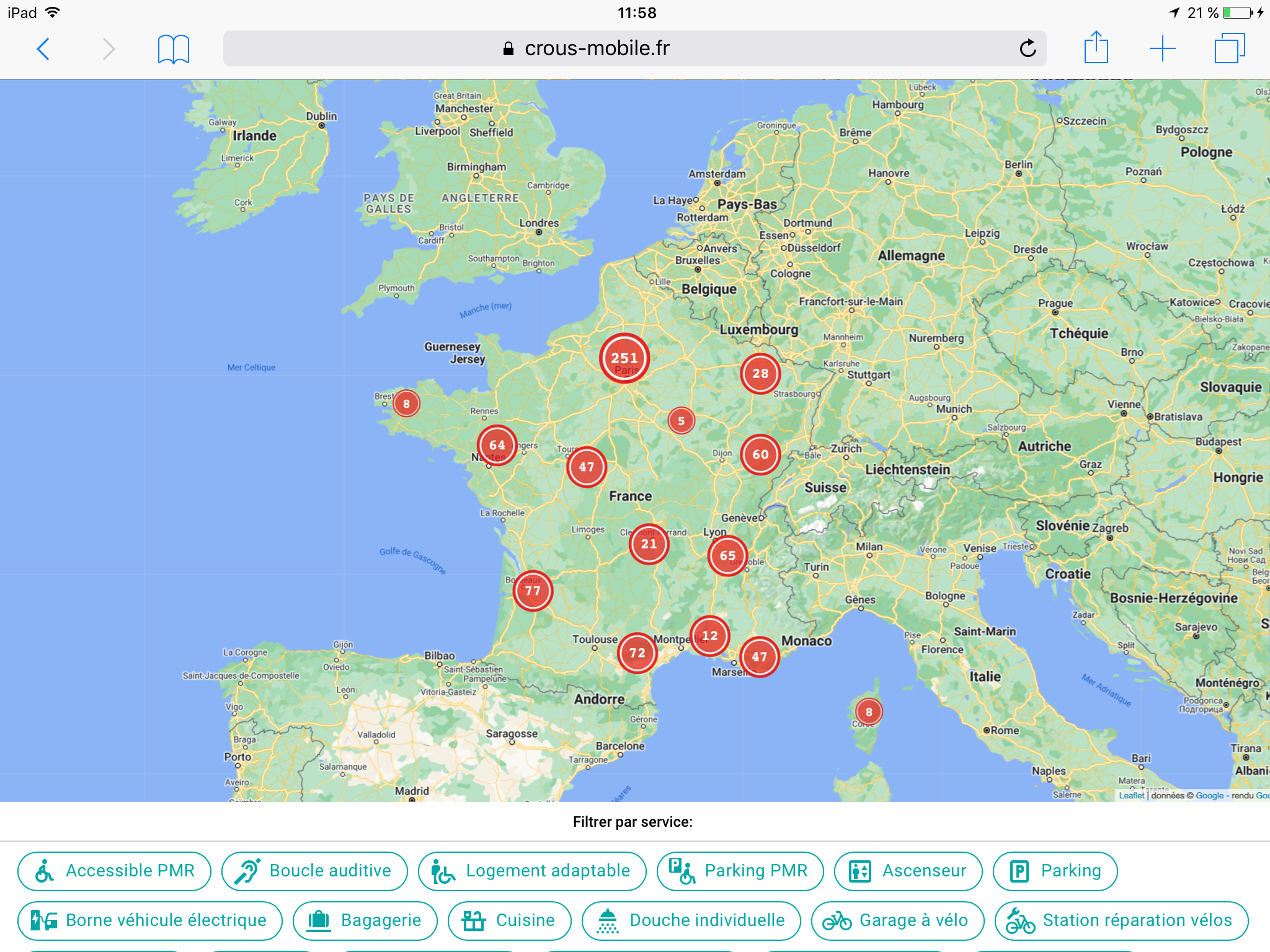
Task: Open the 251 cluster over Paris
Action: [x=624, y=358]
